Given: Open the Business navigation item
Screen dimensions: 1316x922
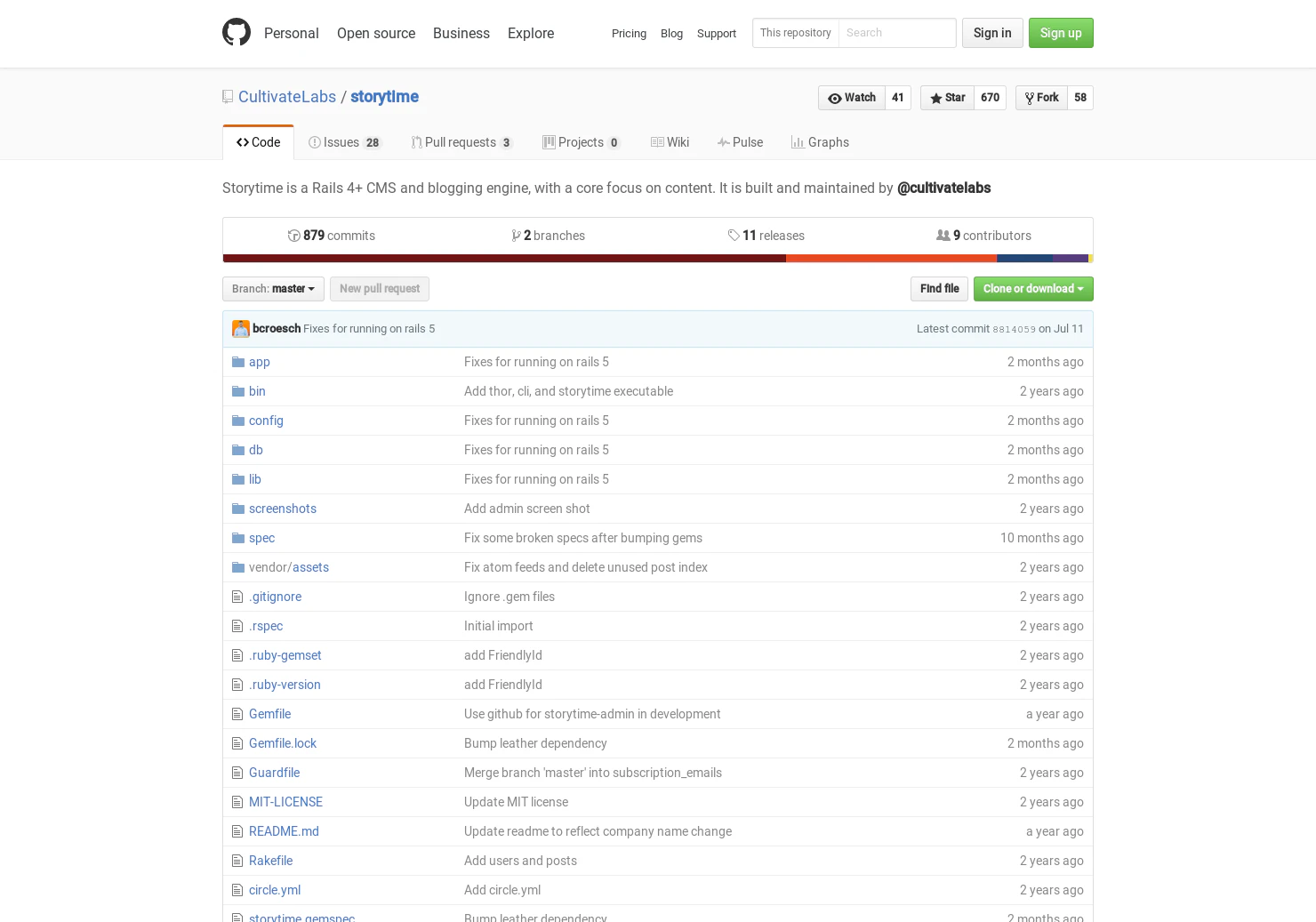Looking at the screenshot, I should tap(461, 33).
